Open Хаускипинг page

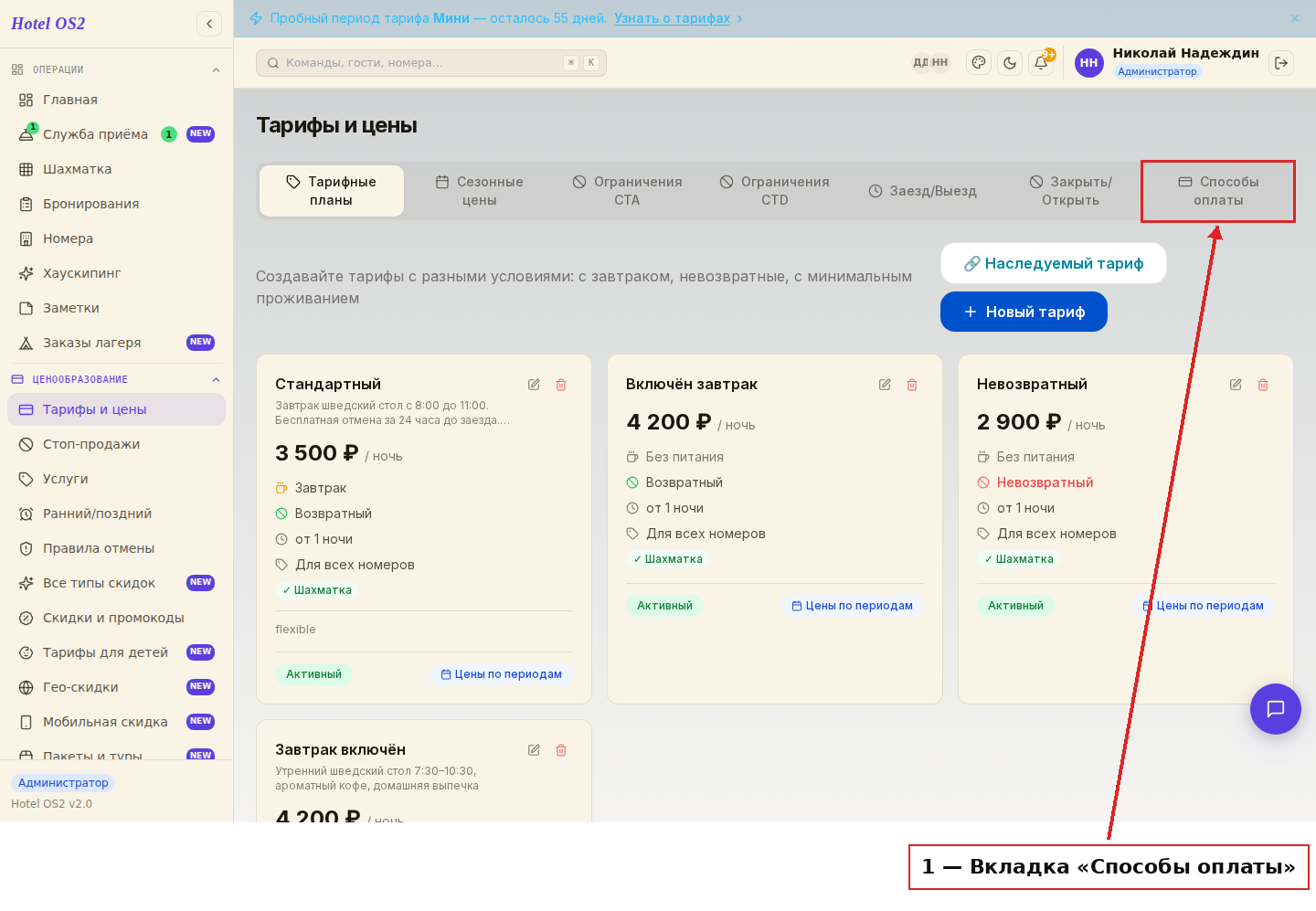click(116, 273)
